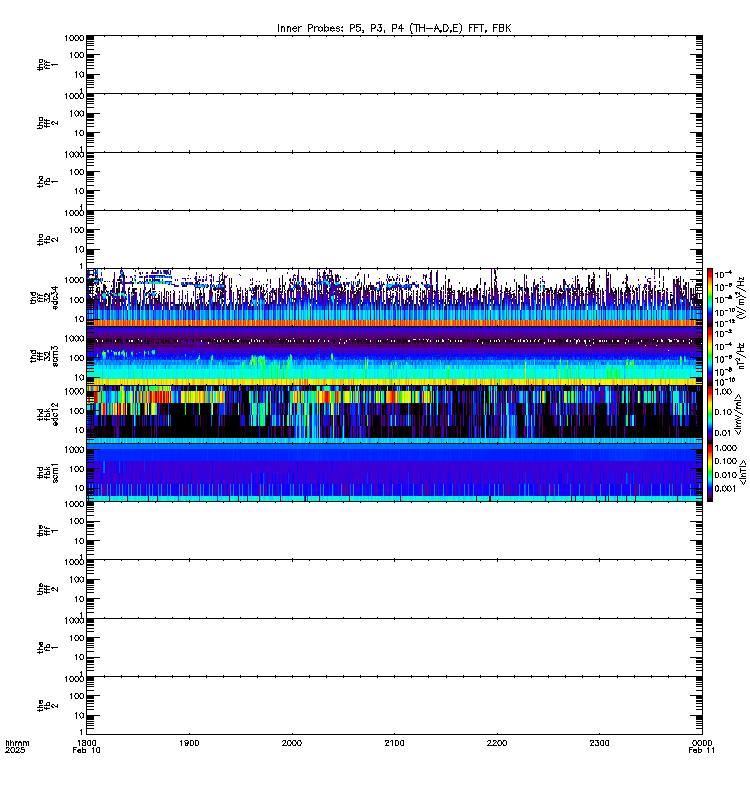Click the "thd ff 32 edc34" panel label
The height and width of the screenshot is (800, 750).
click(44, 298)
